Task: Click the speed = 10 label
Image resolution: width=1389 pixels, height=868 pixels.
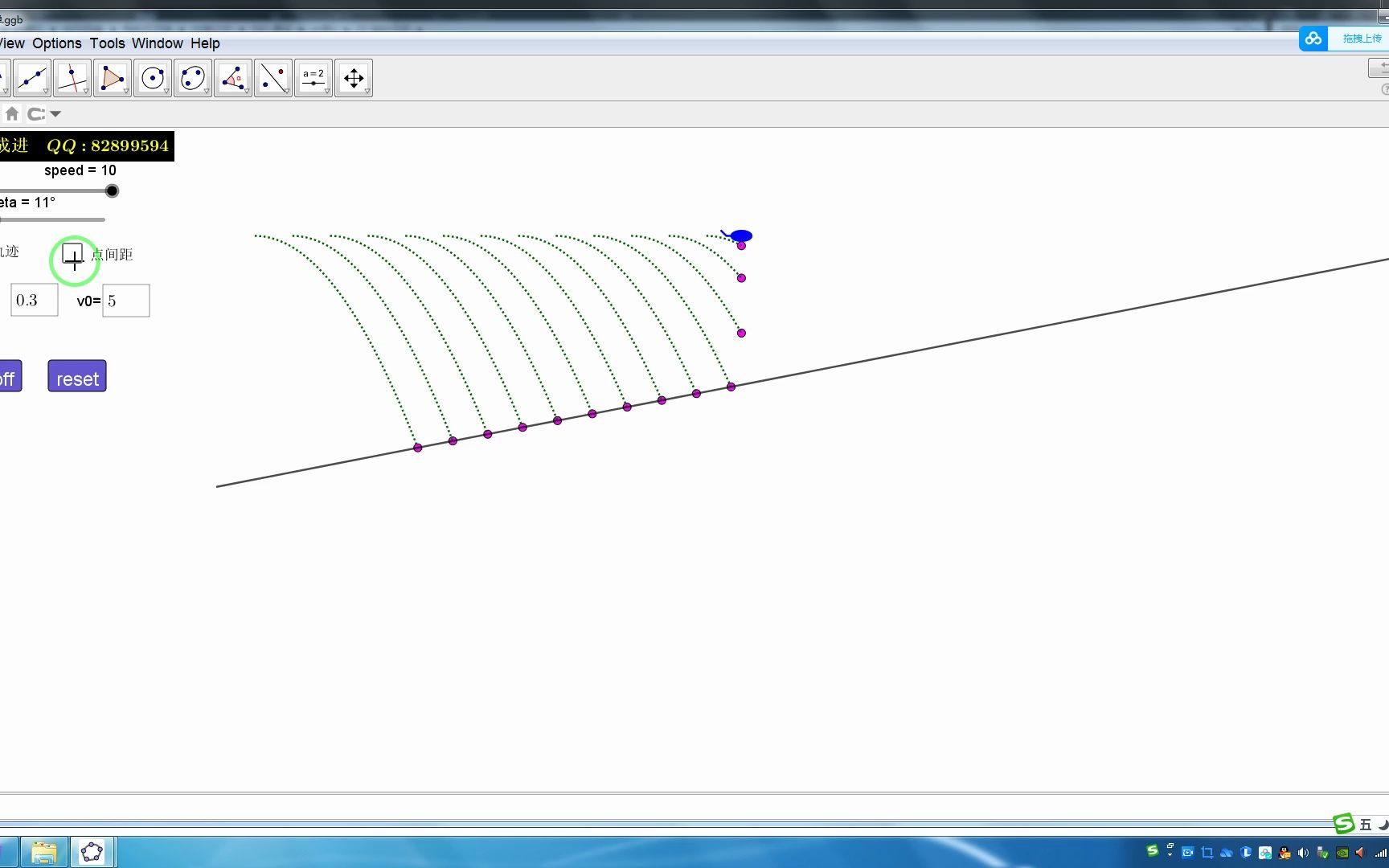Action: tap(80, 170)
